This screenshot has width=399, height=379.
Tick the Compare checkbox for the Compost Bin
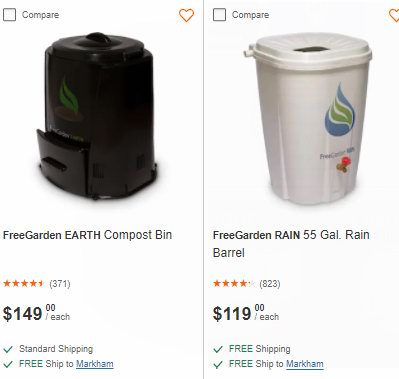(9, 15)
